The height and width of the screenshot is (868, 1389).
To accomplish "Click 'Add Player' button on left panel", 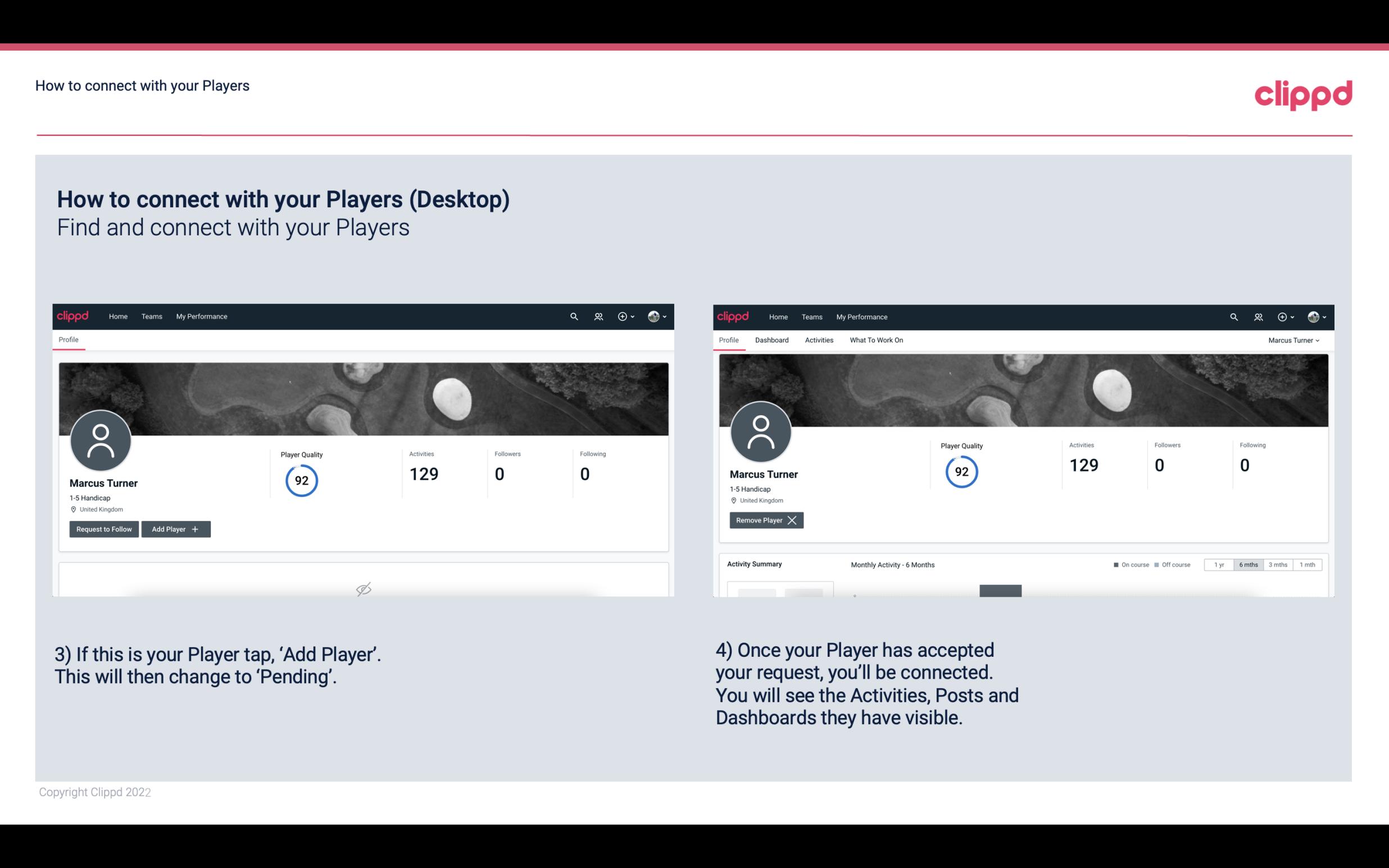I will click(x=175, y=528).
